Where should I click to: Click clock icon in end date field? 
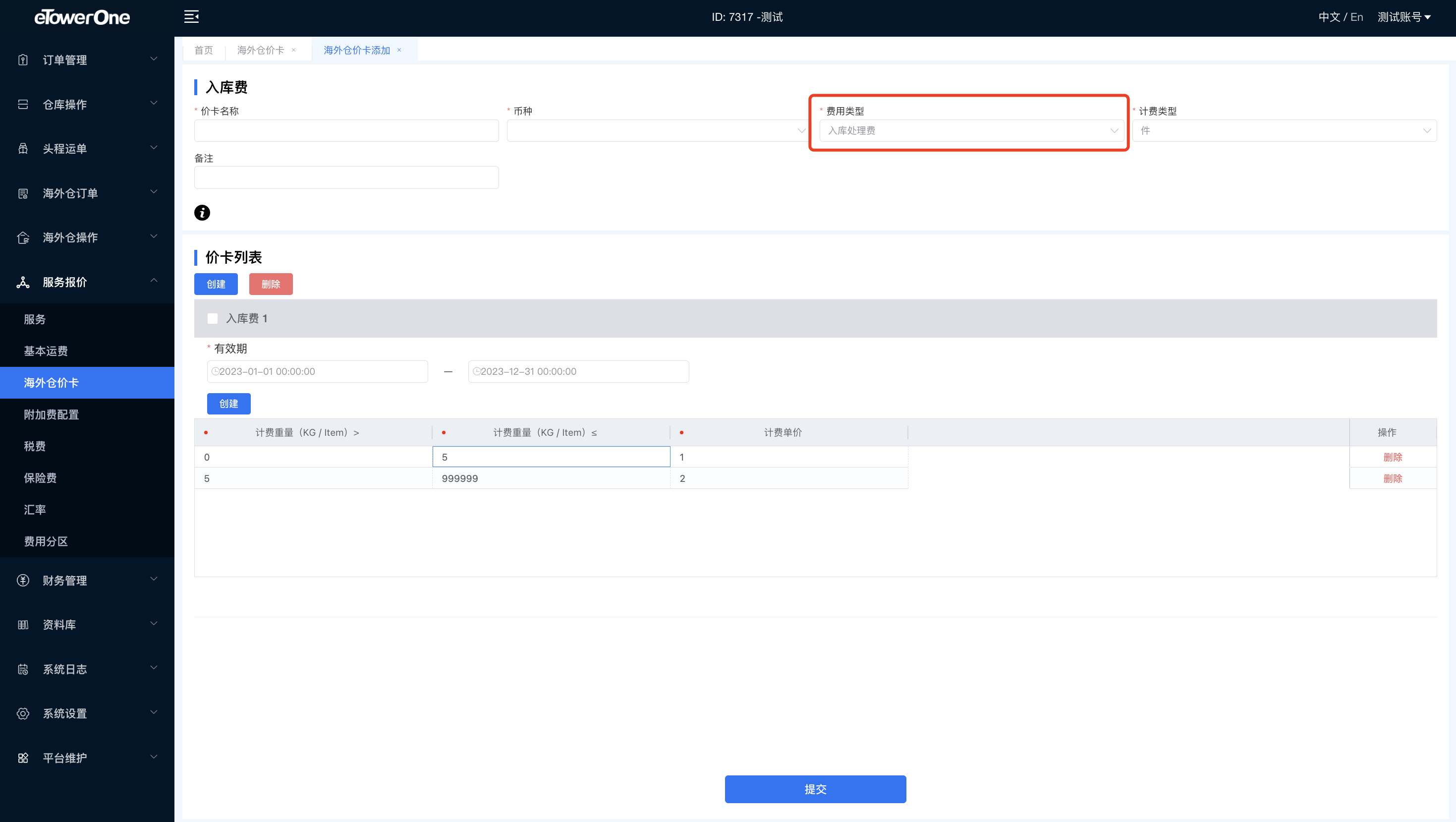point(476,371)
